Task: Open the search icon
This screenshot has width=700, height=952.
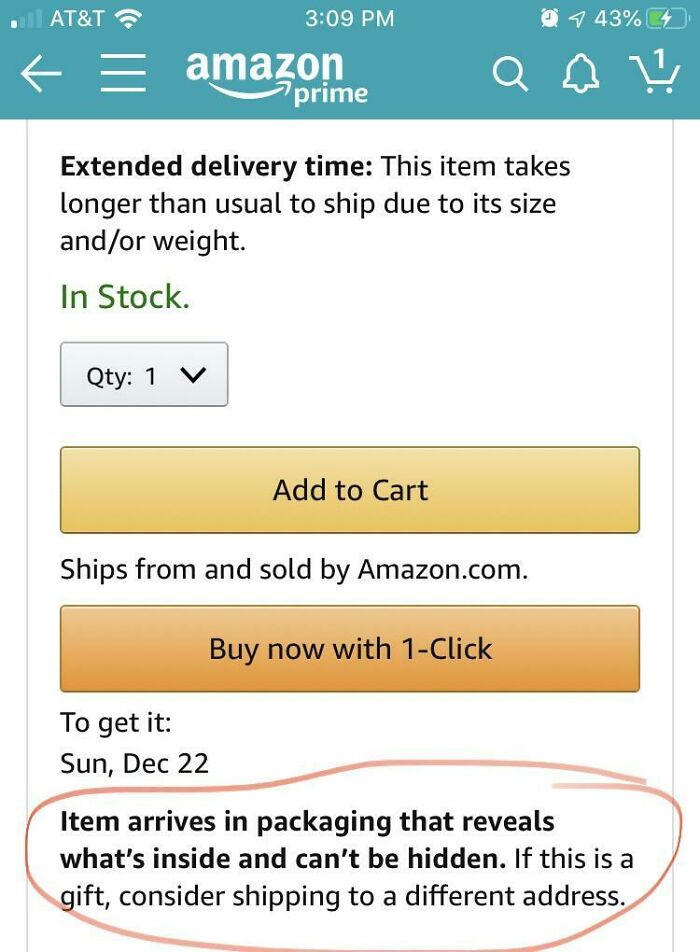Action: 510,73
